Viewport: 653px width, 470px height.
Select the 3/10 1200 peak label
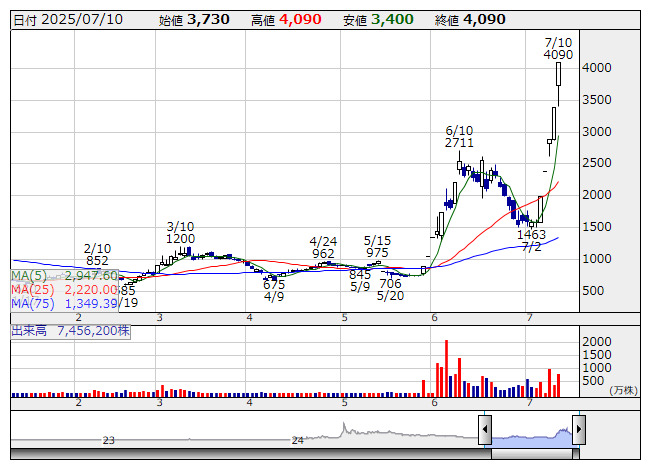[181, 232]
